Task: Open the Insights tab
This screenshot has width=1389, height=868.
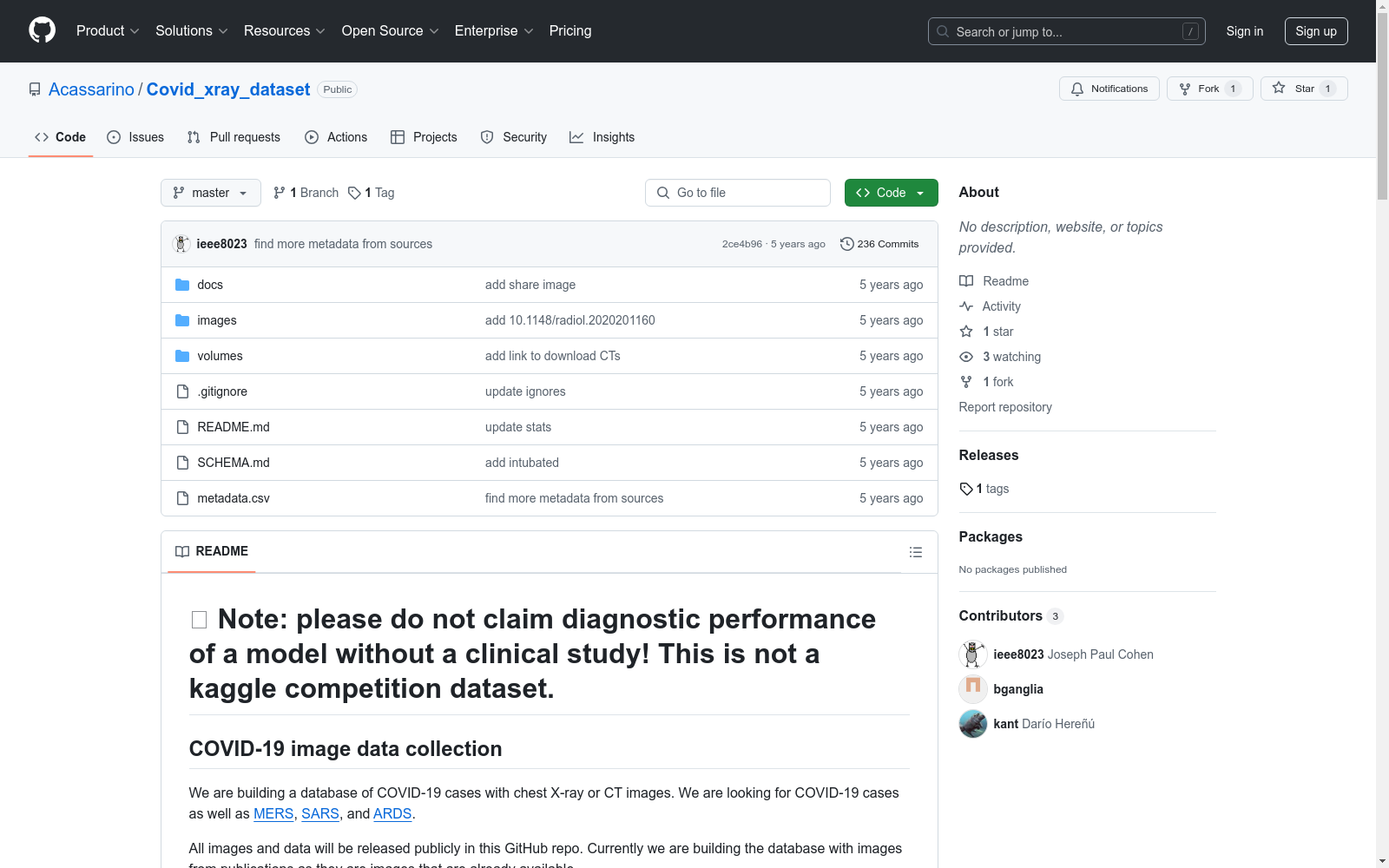Action: 602,137
